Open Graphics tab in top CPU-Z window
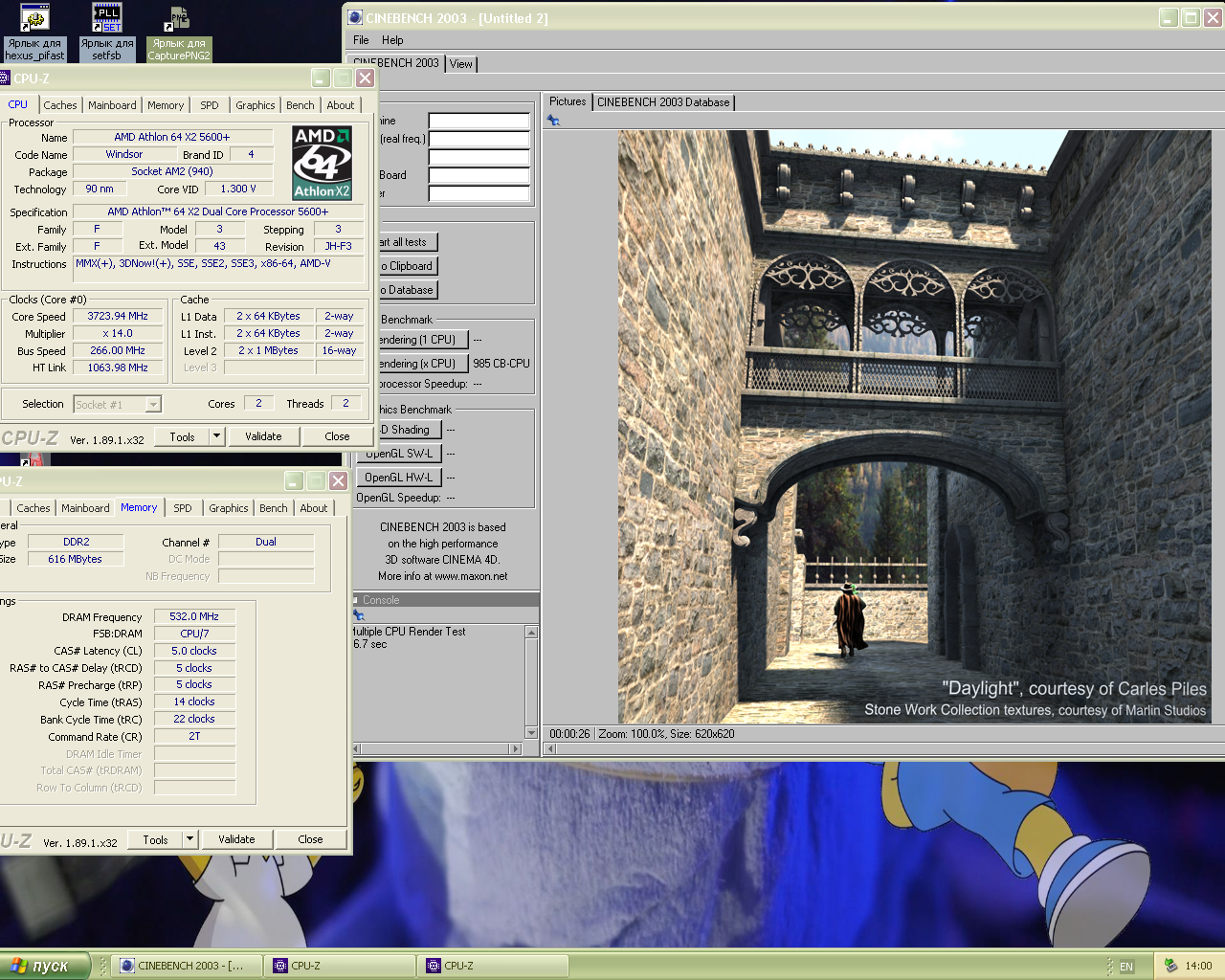 point(256,105)
